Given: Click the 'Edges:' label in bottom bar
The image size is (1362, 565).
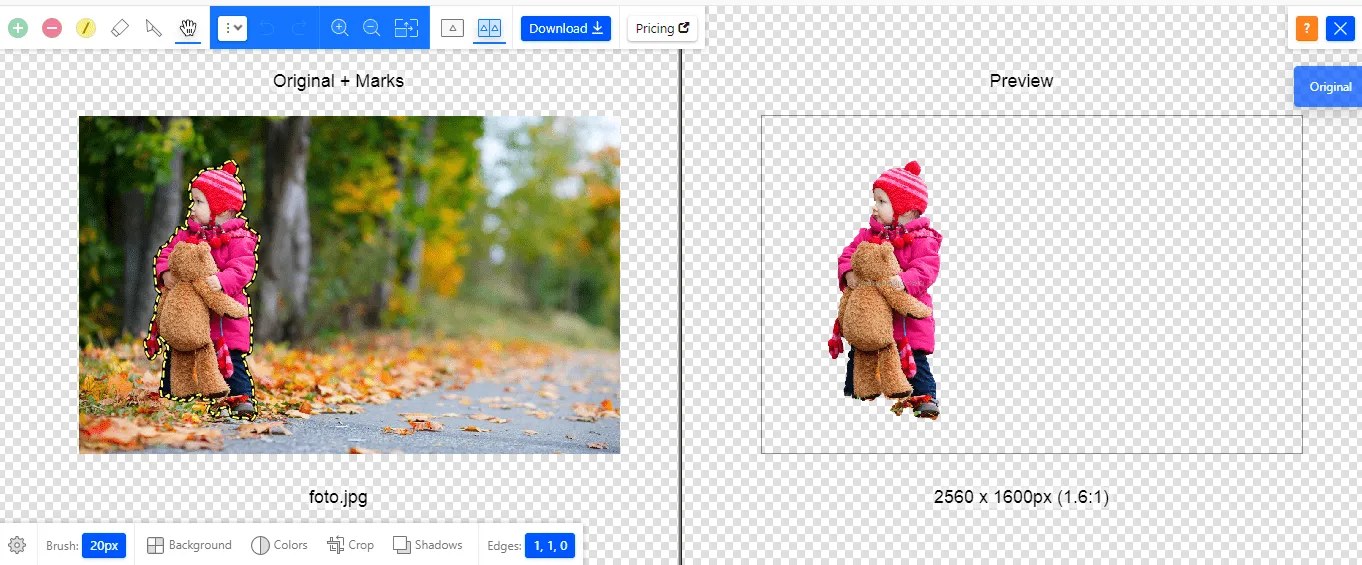Looking at the screenshot, I should pyautogui.click(x=504, y=546).
